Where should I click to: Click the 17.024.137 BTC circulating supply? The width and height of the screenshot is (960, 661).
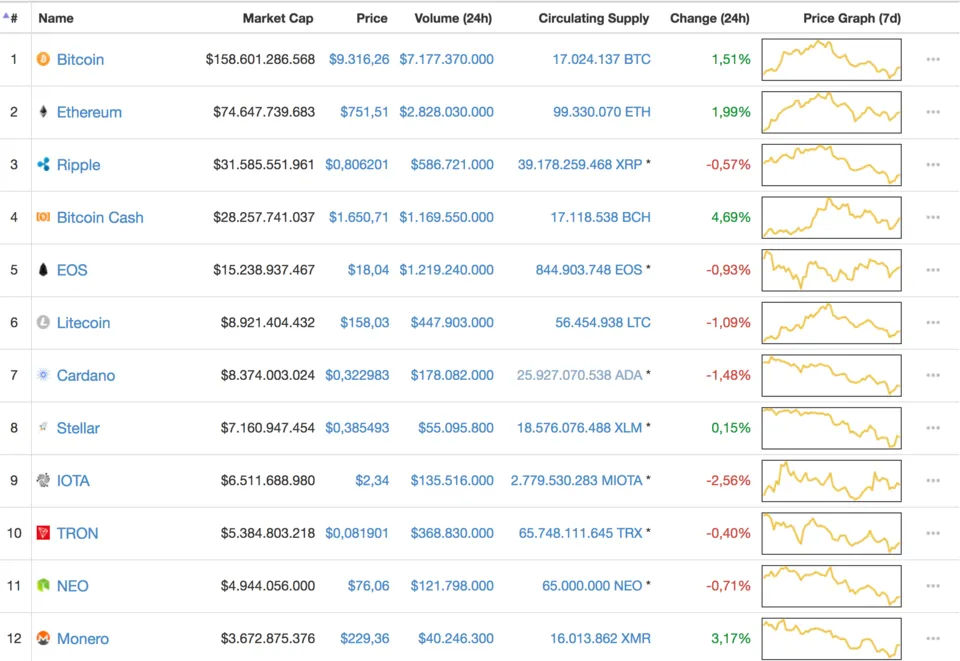click(601, 59)
